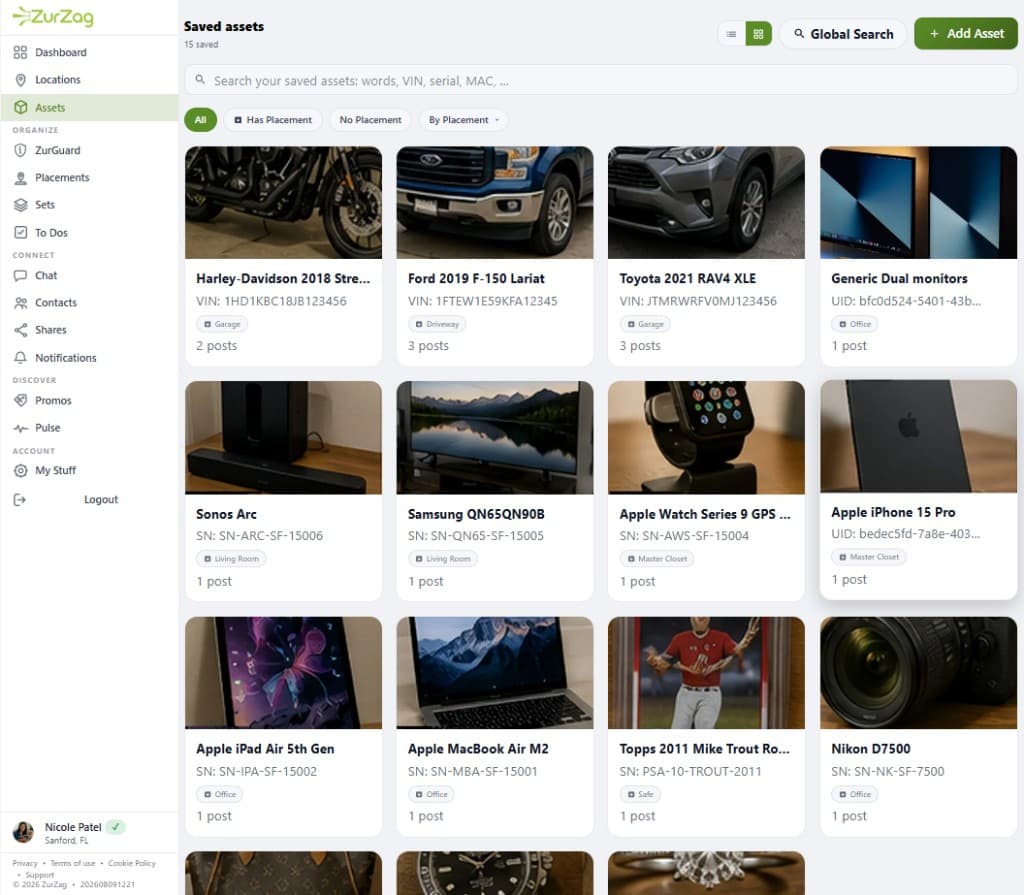Select the Assets cube icon
Screen dimensions: 1024x895
(20, 107)
